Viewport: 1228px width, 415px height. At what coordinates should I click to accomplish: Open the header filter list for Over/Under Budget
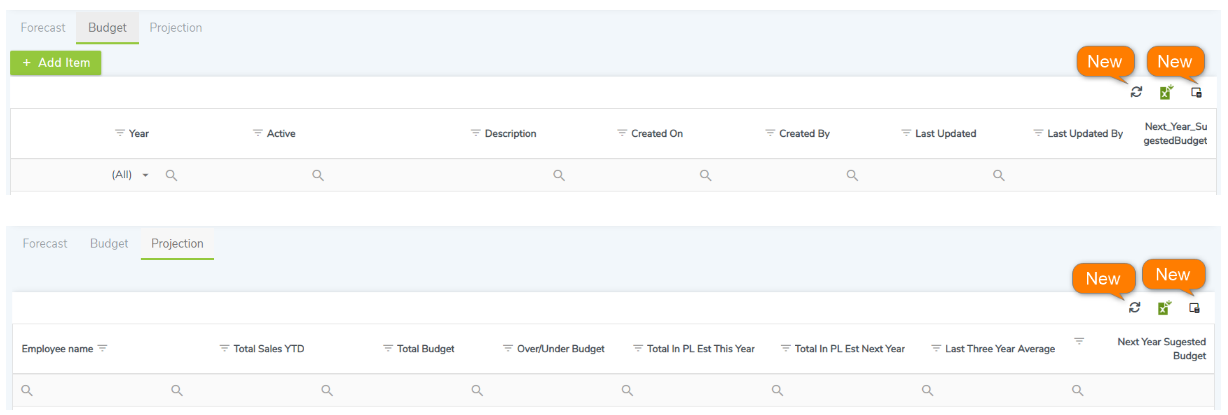coord(508,348)
